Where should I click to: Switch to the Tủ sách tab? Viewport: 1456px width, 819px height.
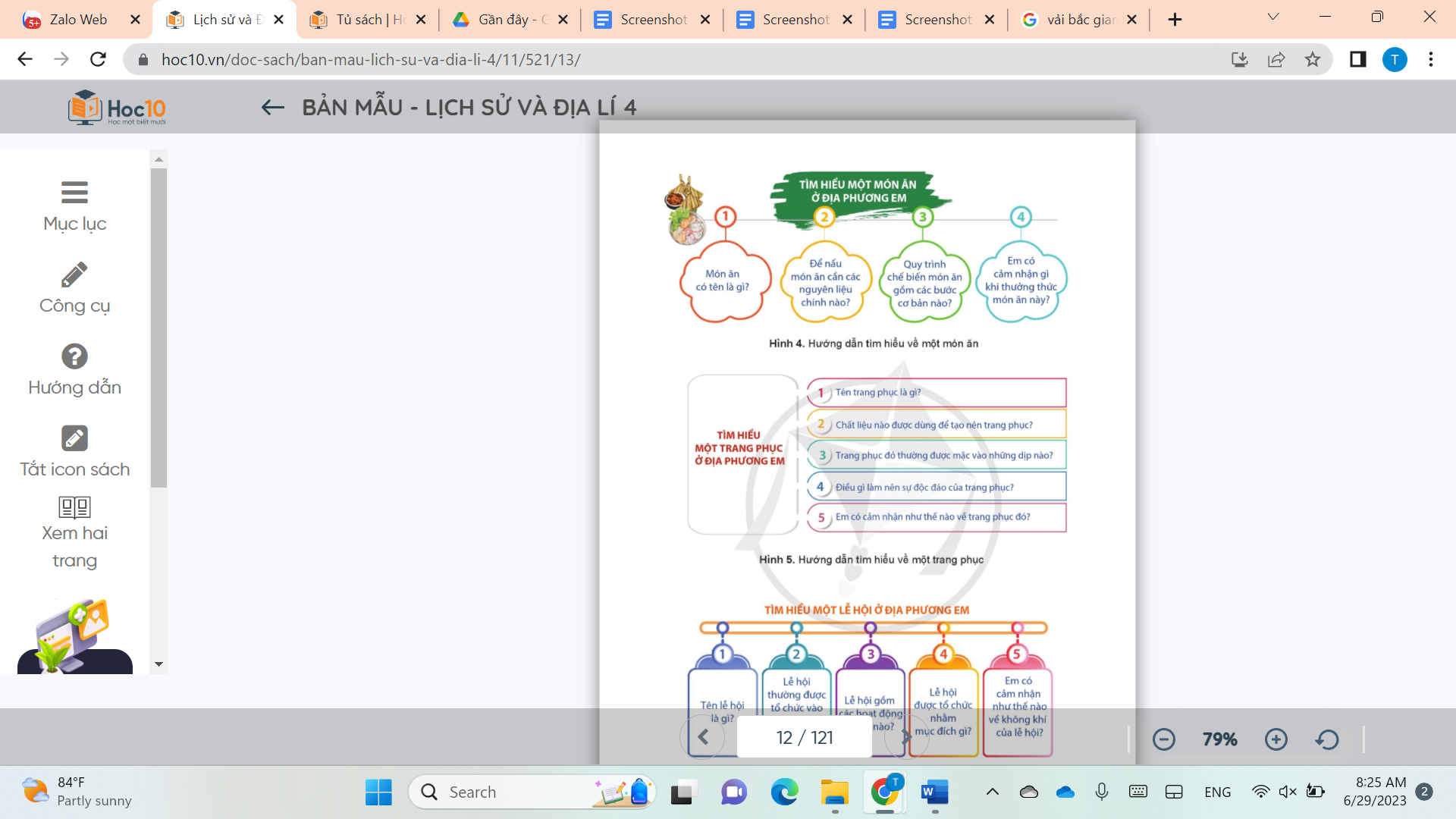(x=364, y=19)
